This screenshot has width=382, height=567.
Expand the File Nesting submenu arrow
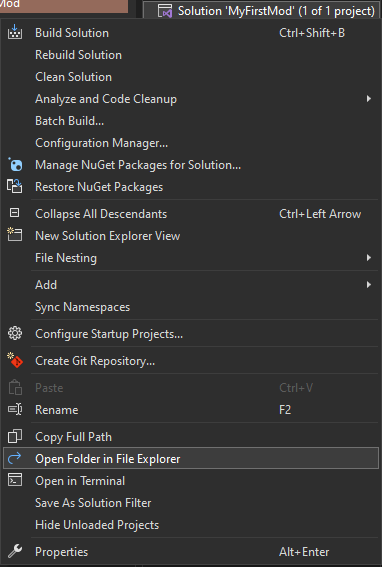[369, 257]
